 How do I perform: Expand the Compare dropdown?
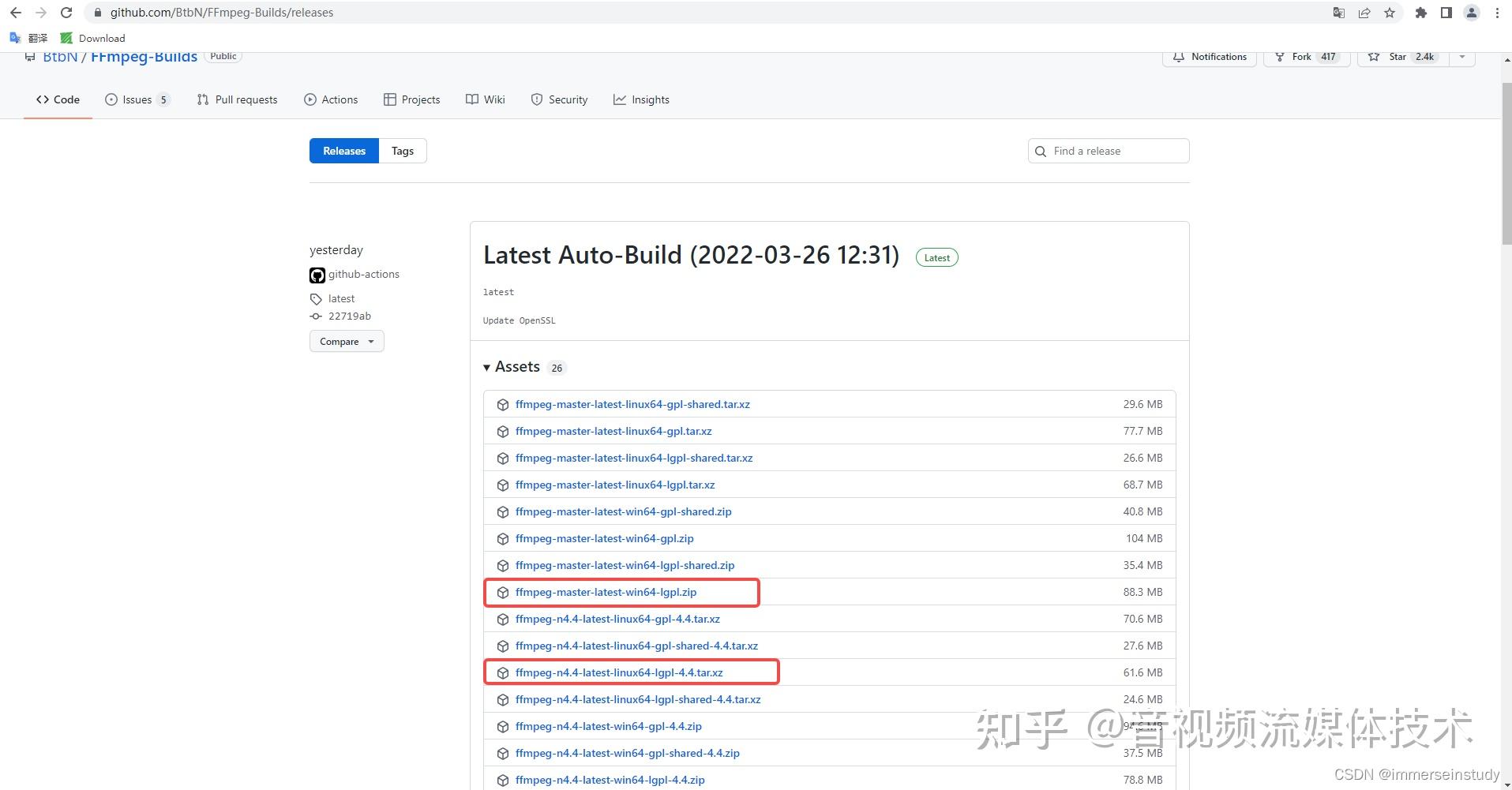point(347,341)
